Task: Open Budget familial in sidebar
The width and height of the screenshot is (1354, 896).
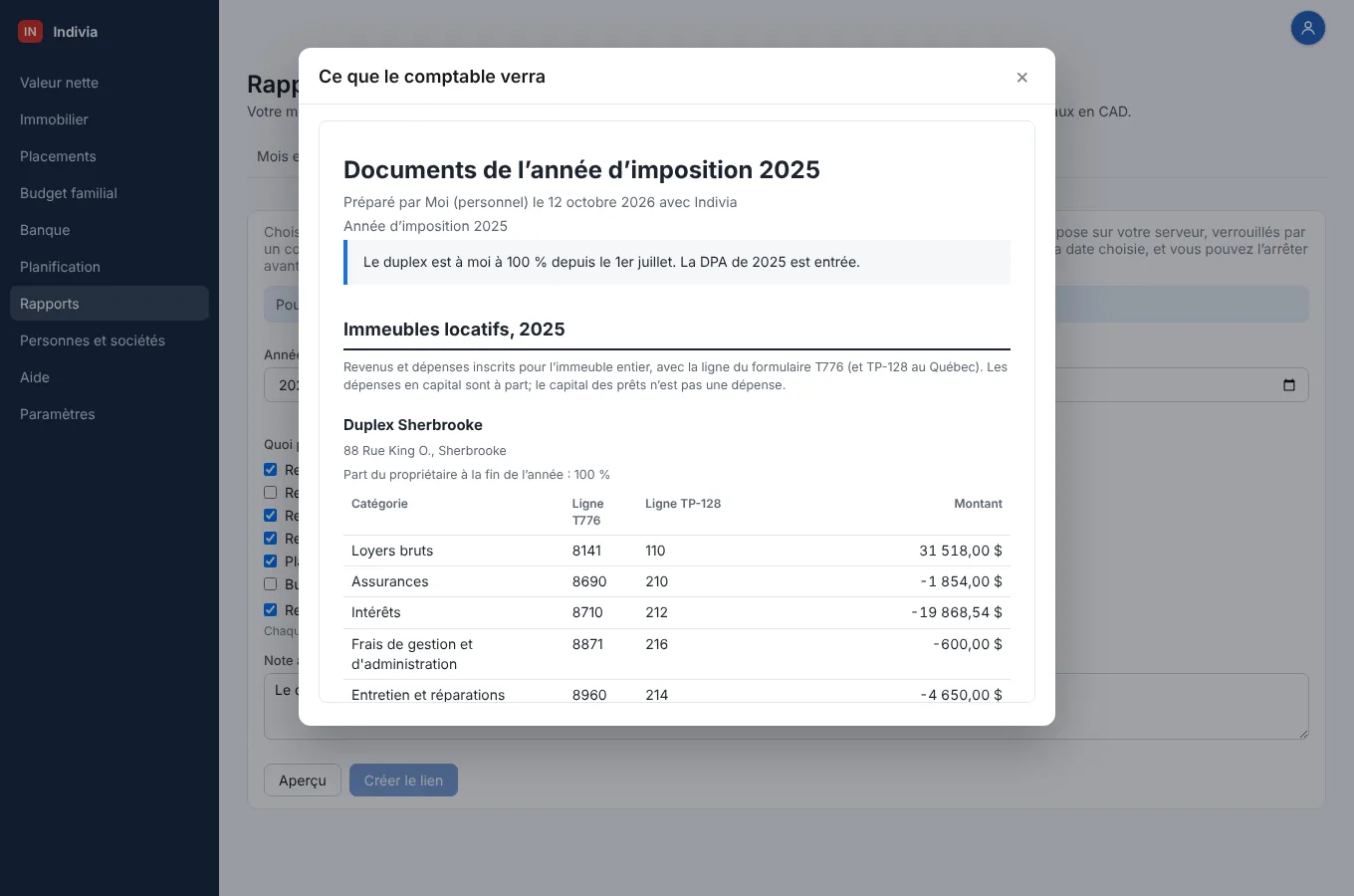Action: pos(110,193)
